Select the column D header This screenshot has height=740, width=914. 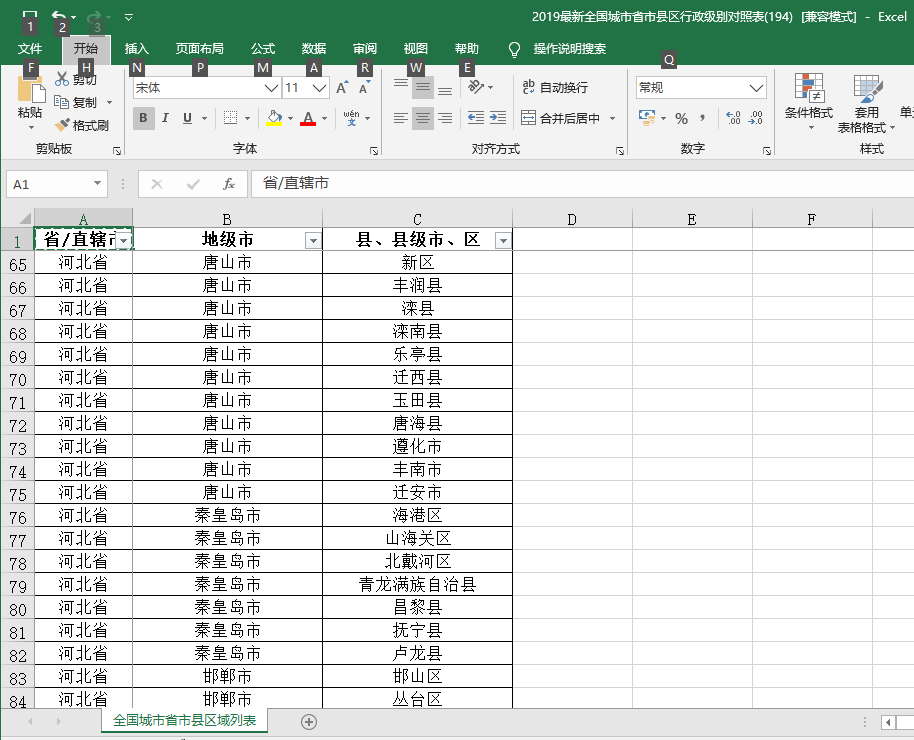point(572,219)
